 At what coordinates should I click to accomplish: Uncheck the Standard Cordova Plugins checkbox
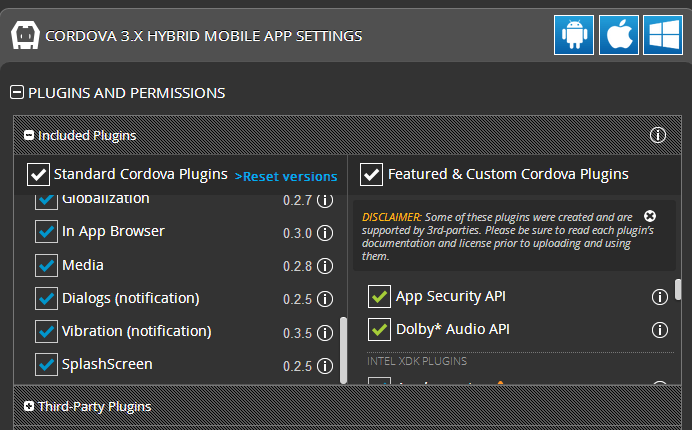coord(38,175)
